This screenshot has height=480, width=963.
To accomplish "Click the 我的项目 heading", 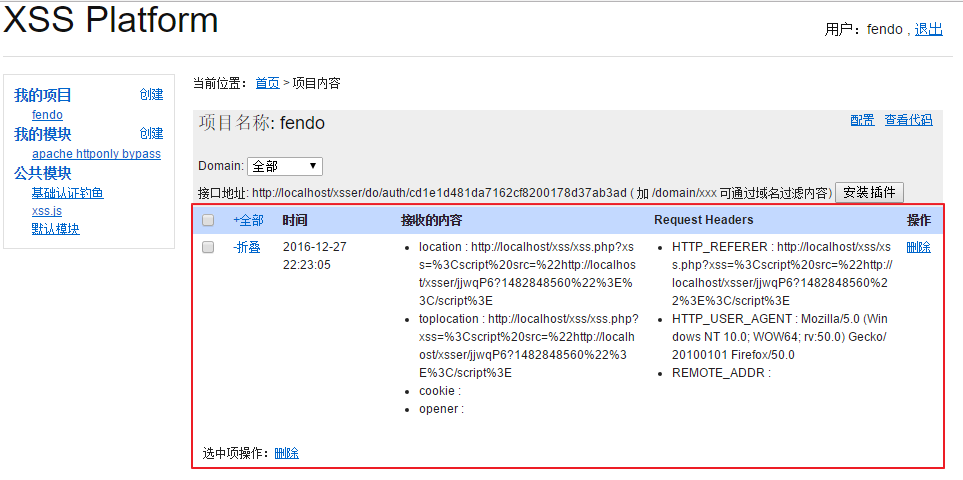I will (x=43, y=95).
